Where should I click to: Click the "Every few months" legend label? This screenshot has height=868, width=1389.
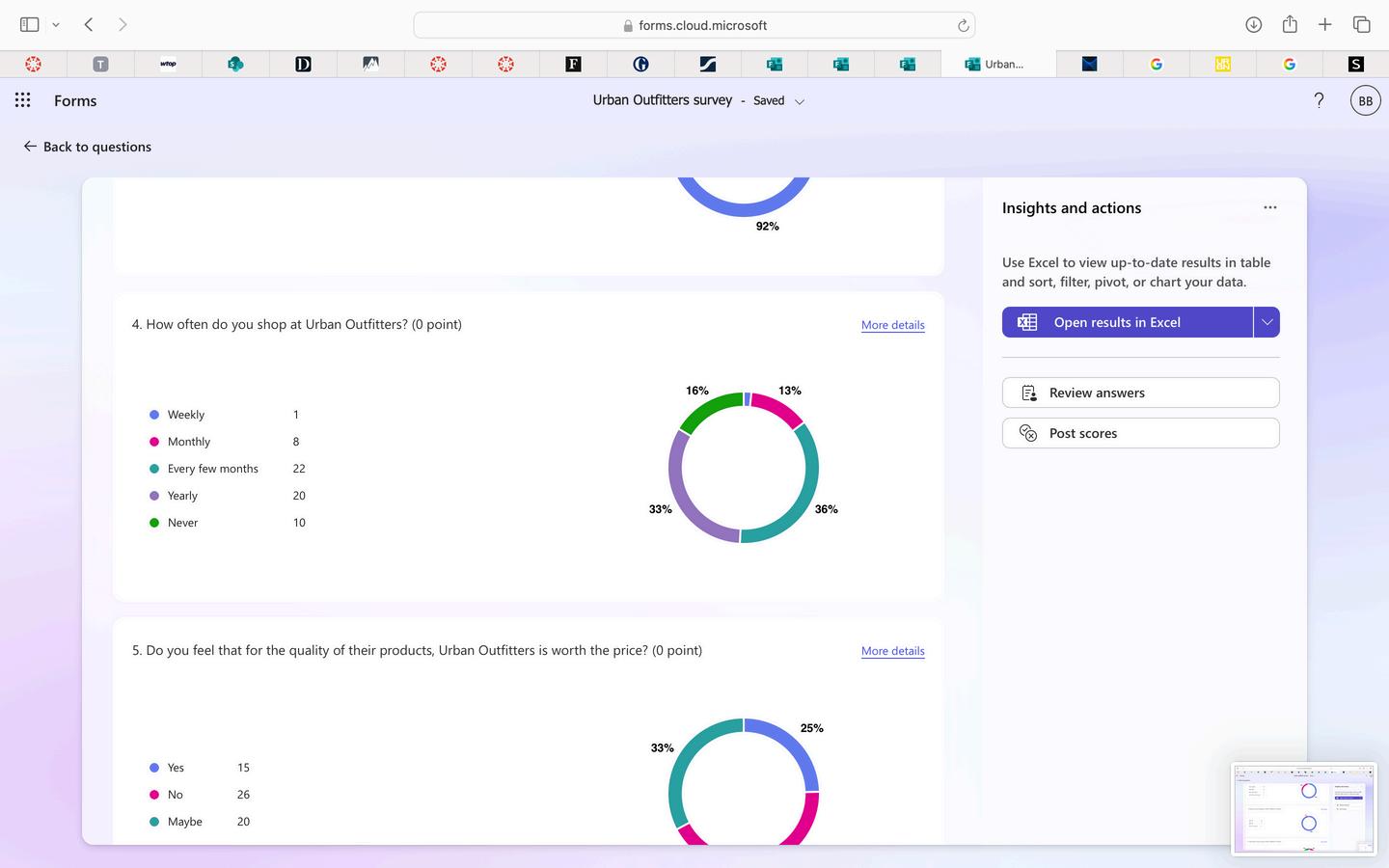pyautogui.click(x=213, y=469)
